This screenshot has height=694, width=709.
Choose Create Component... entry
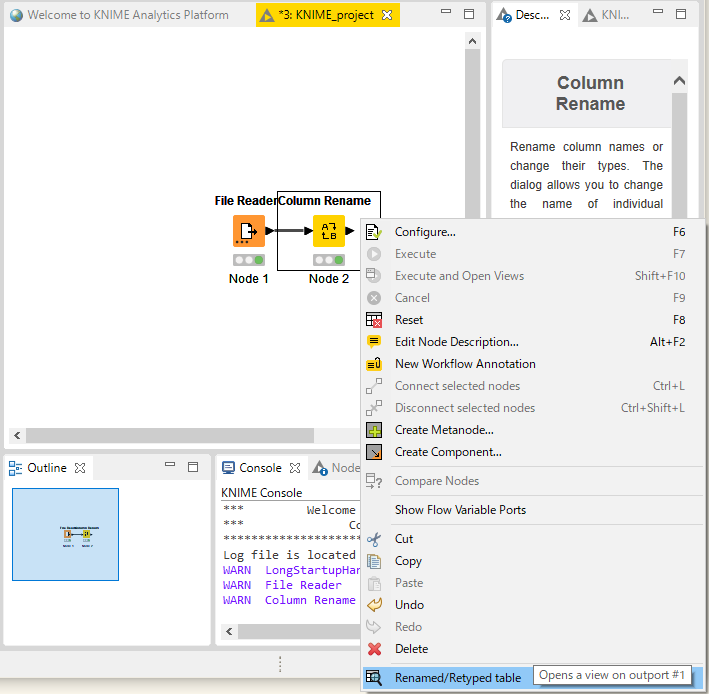pos(534,452)
